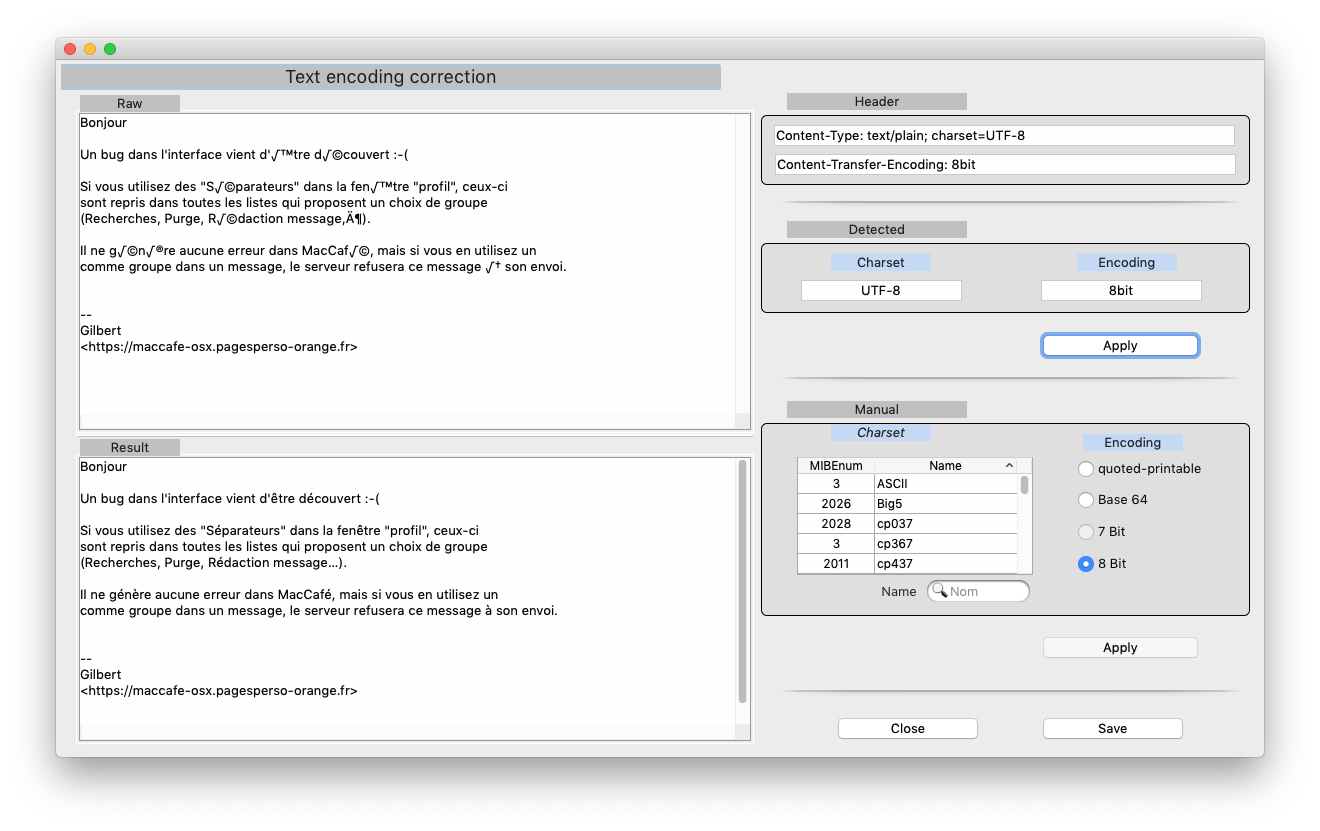
Task: Choose the Base 64 encoding radio button
Action: (x=1086, y=500)
